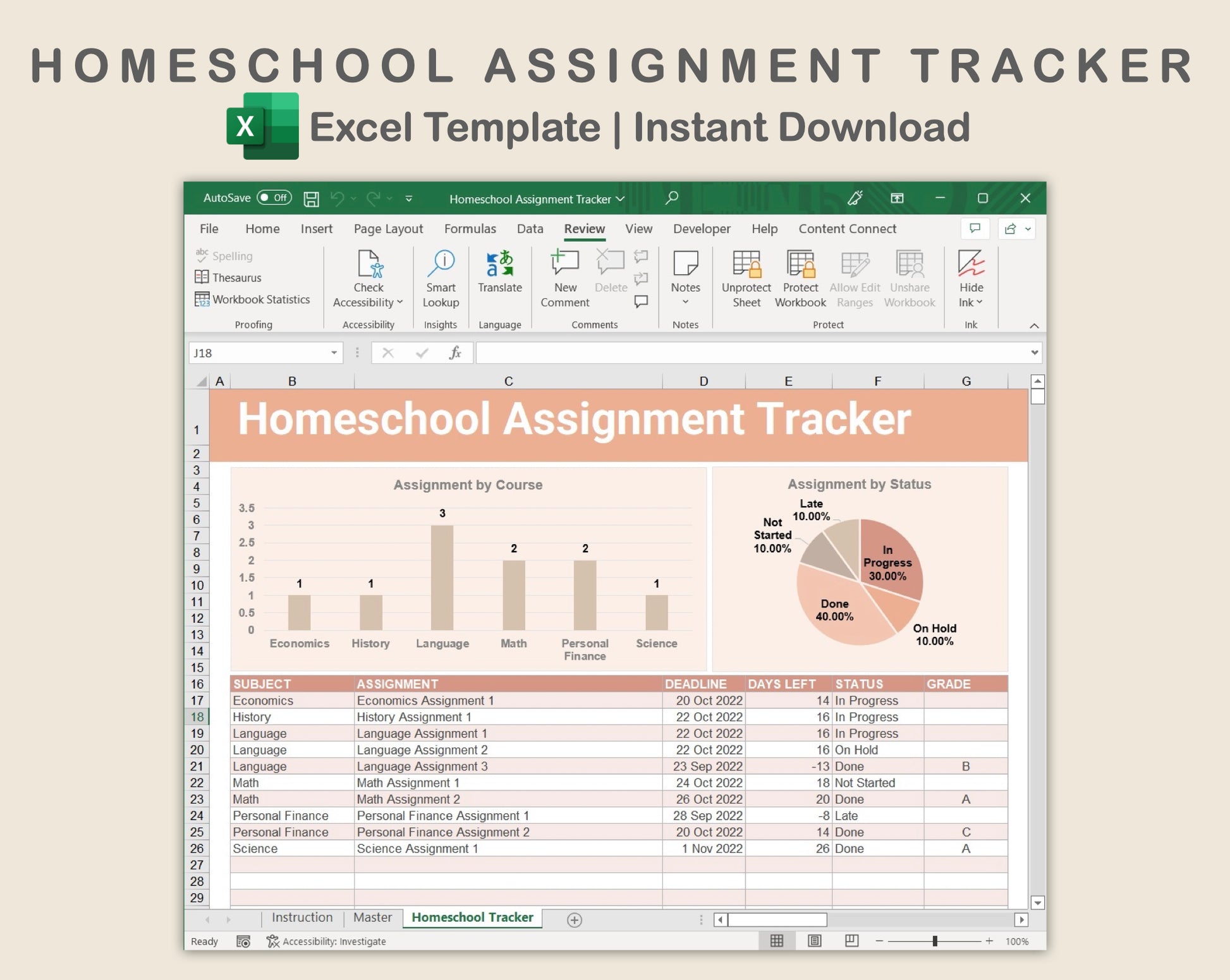
Task: Click the Language bar in the chart
Action: pos(442,578)
